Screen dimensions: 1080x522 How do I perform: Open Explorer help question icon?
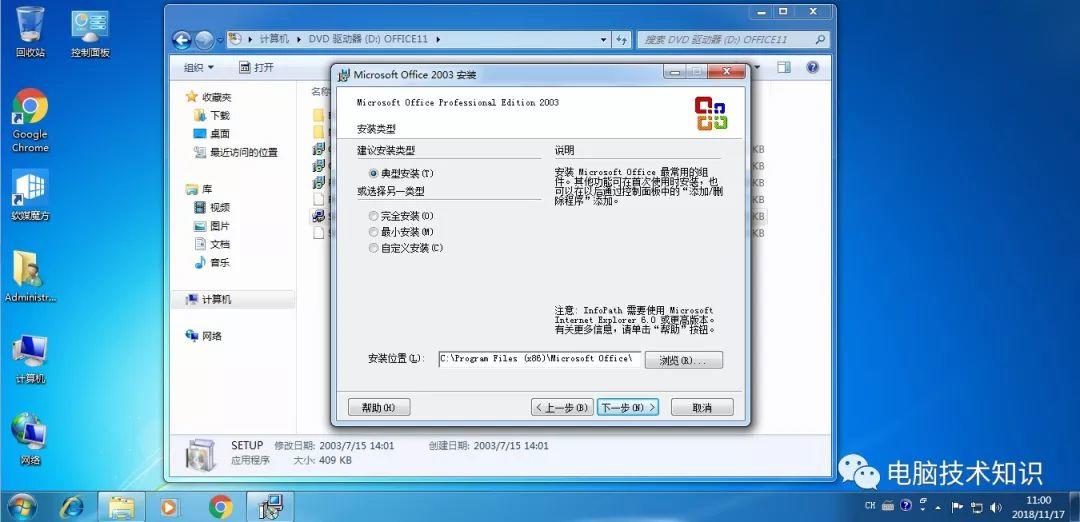tap(812, 67)
